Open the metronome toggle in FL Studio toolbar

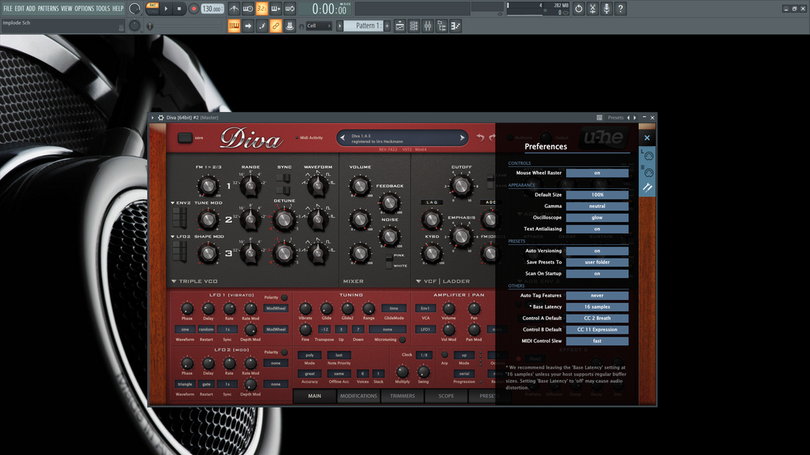234,9
